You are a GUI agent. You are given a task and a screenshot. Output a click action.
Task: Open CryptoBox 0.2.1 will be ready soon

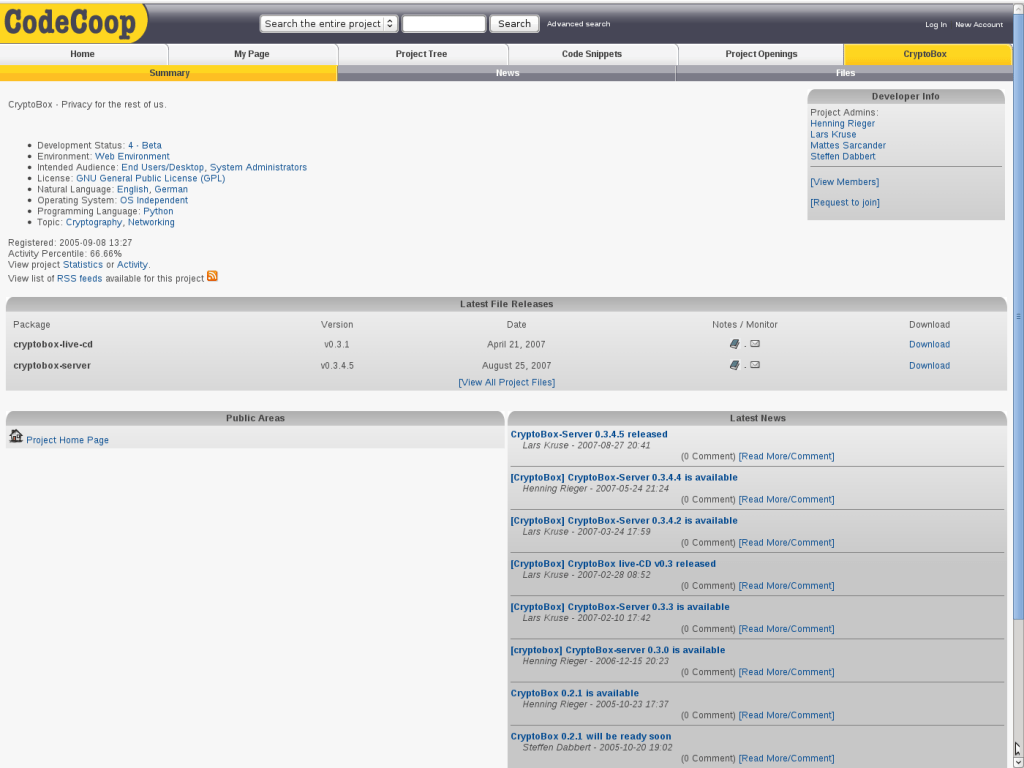tap(591, 736)
